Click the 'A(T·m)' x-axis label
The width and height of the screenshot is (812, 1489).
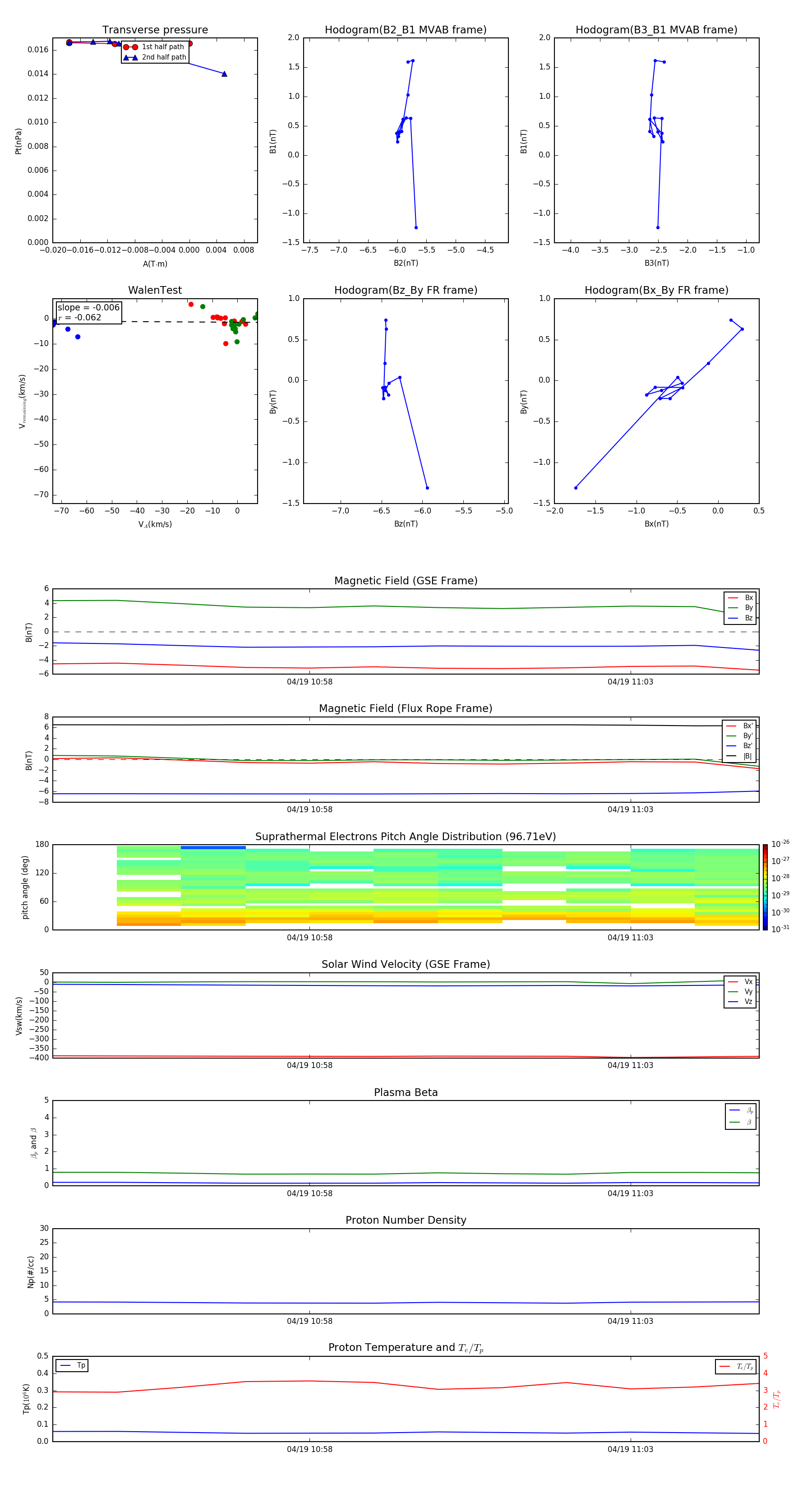pyautogui.click(x=155, y=264)
